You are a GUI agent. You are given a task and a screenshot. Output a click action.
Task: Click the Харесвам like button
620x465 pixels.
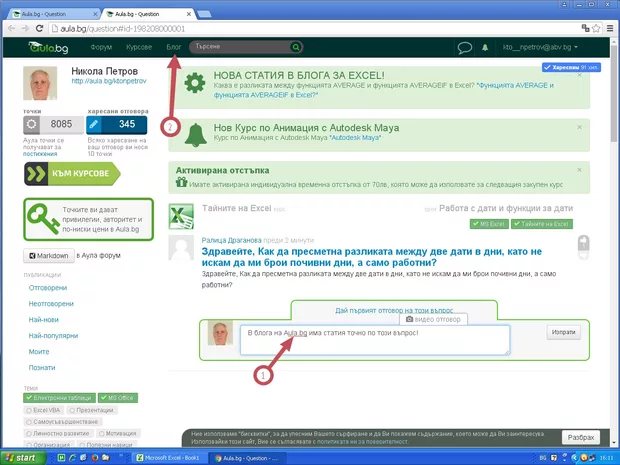571,68
